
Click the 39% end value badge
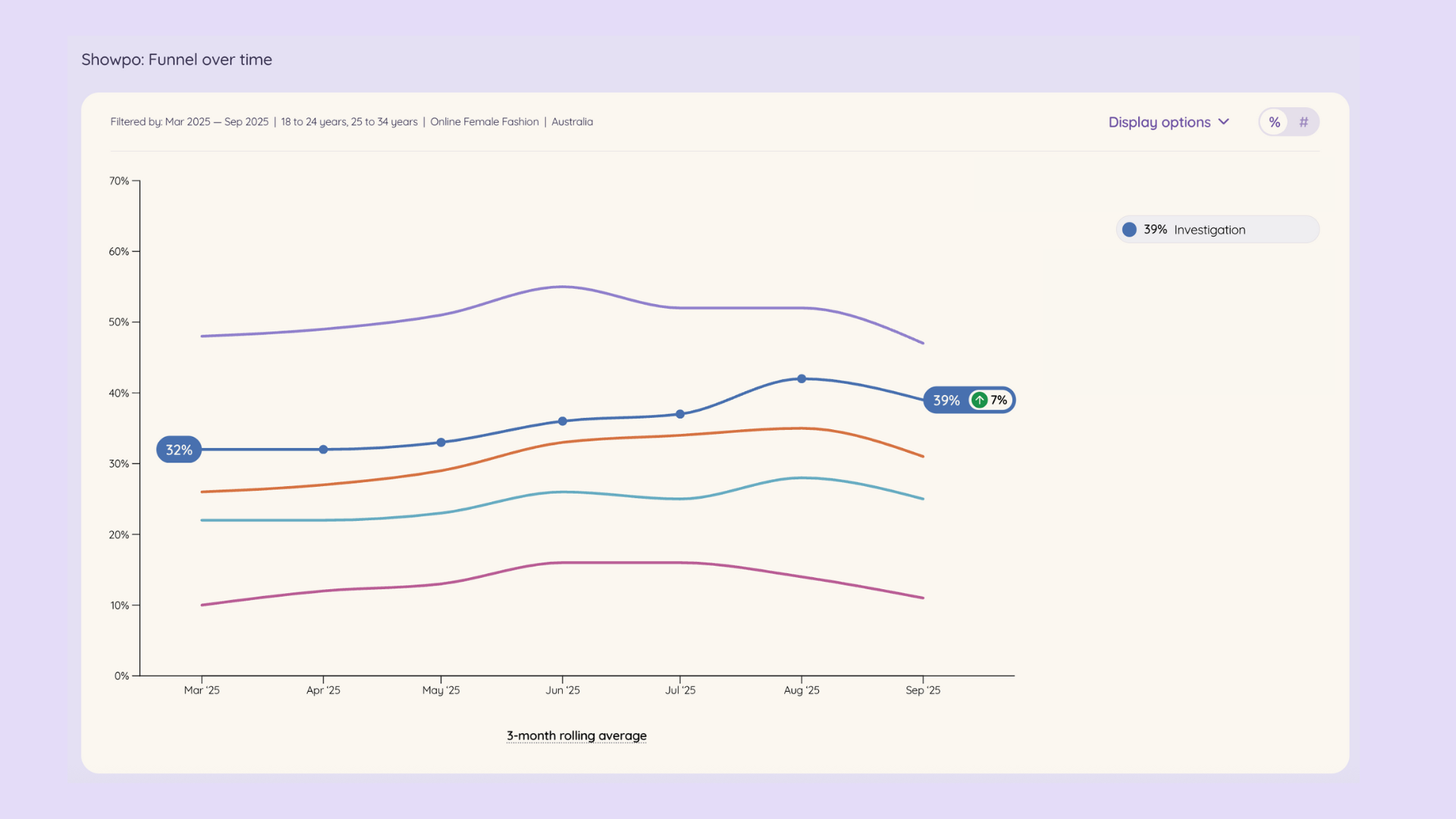(946, 400)
